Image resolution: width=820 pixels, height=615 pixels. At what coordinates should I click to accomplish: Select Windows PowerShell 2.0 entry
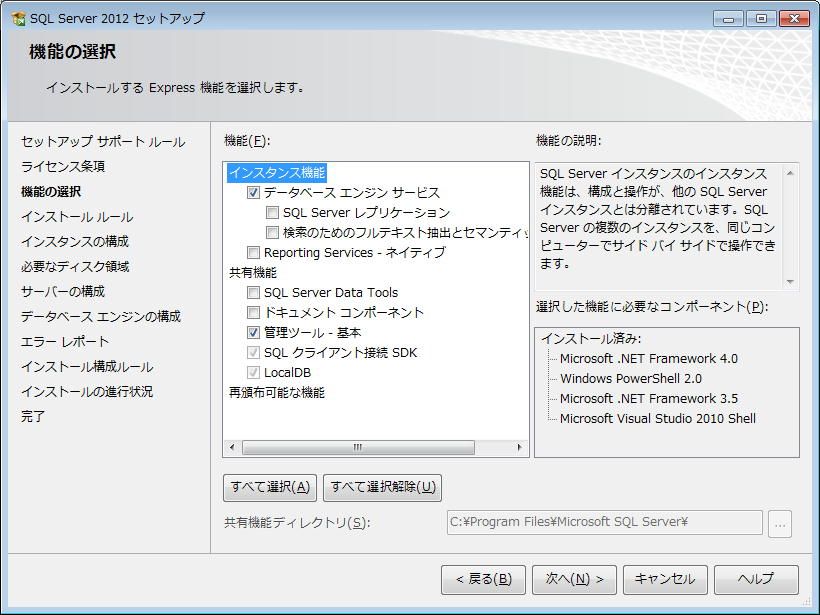coord(631,379)
